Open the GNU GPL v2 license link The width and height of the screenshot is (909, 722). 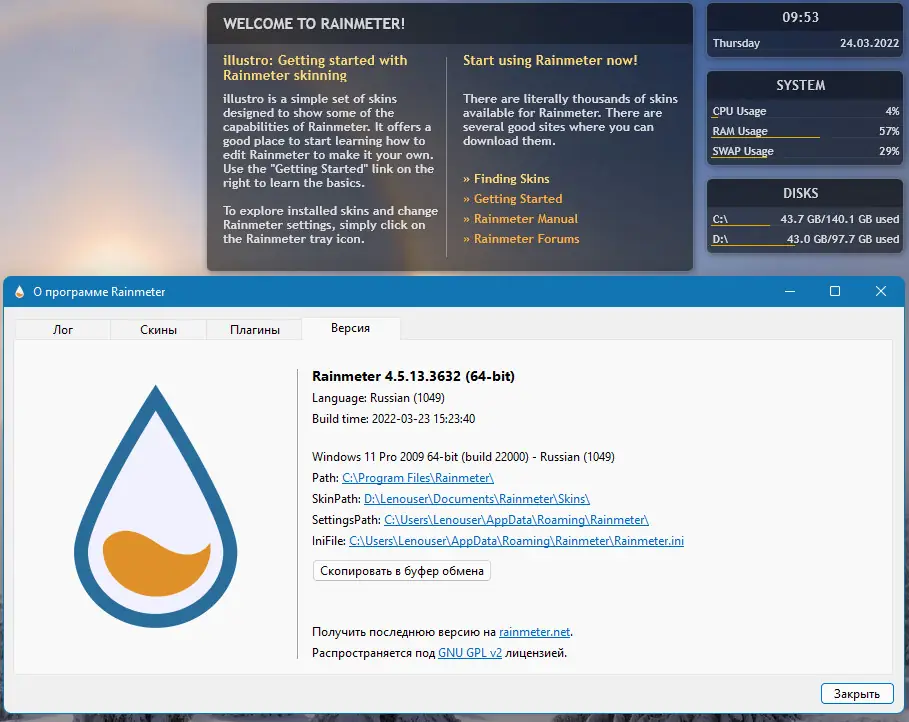[470, 652]
